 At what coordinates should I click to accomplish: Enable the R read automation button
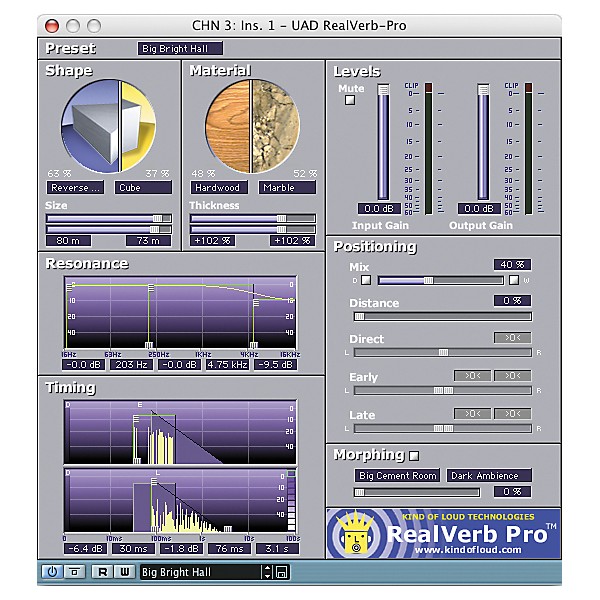tap(103, 572)
